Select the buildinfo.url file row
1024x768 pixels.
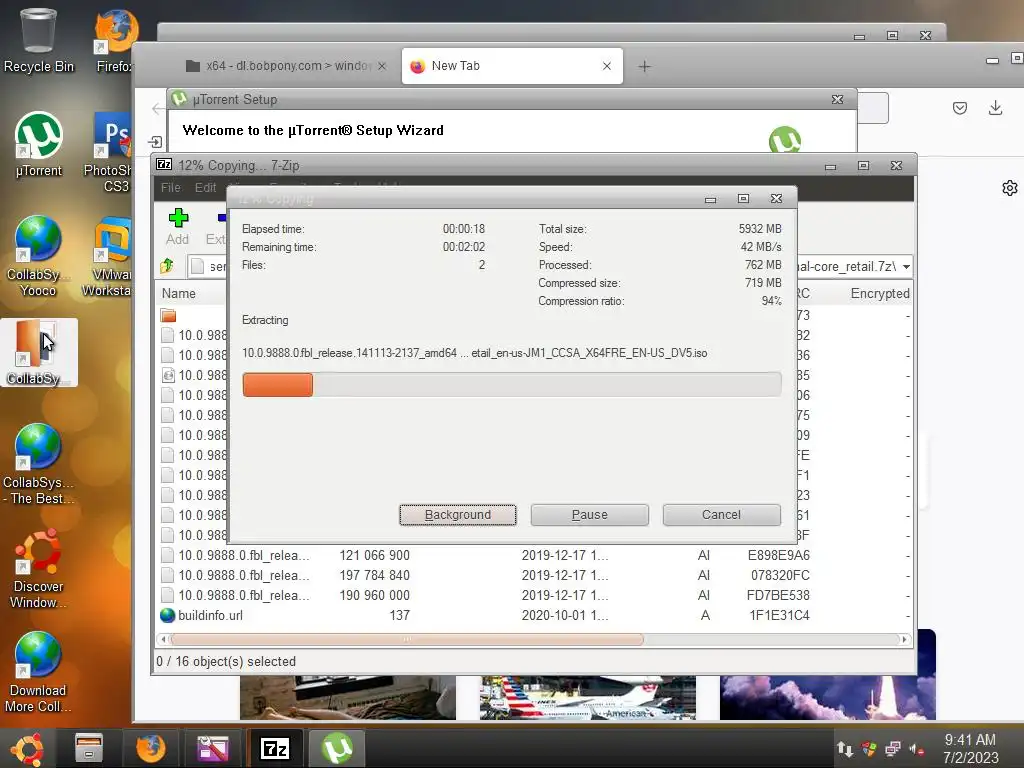[x=533, y=615]
